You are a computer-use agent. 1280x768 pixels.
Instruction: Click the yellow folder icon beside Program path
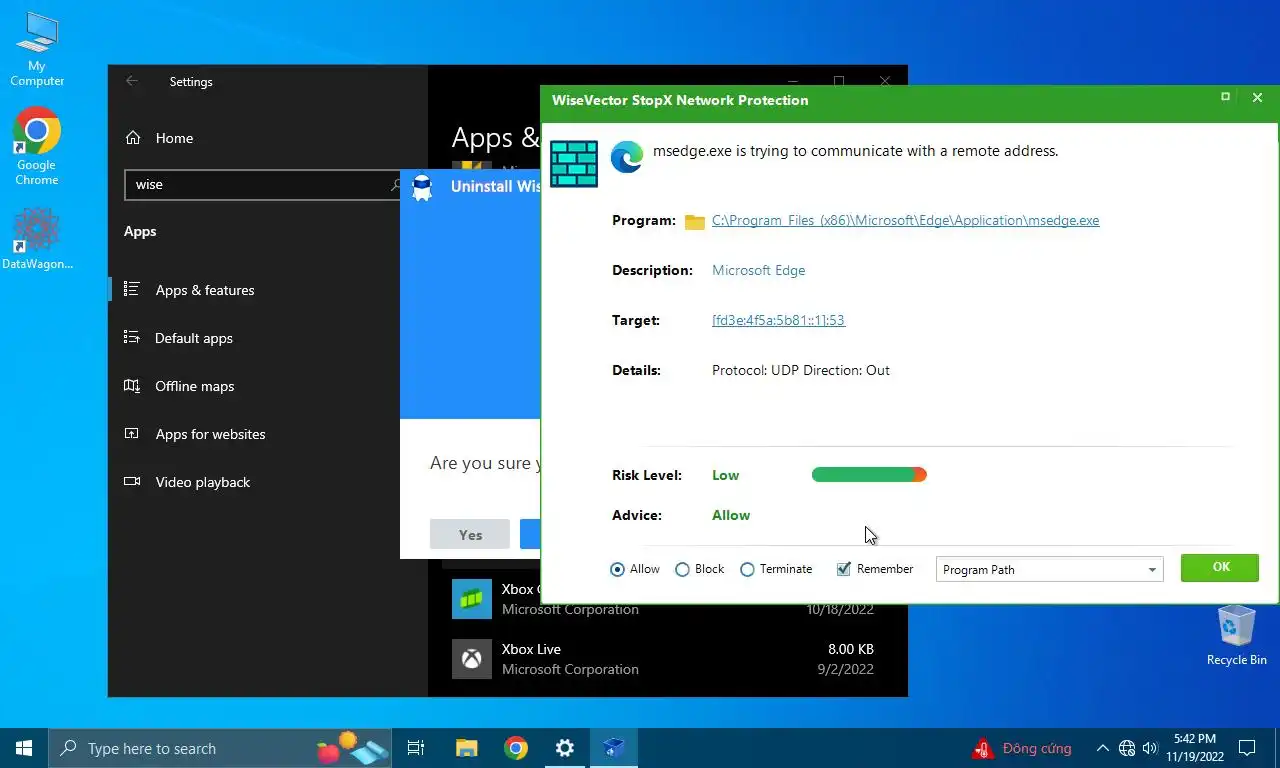[695, 221]
